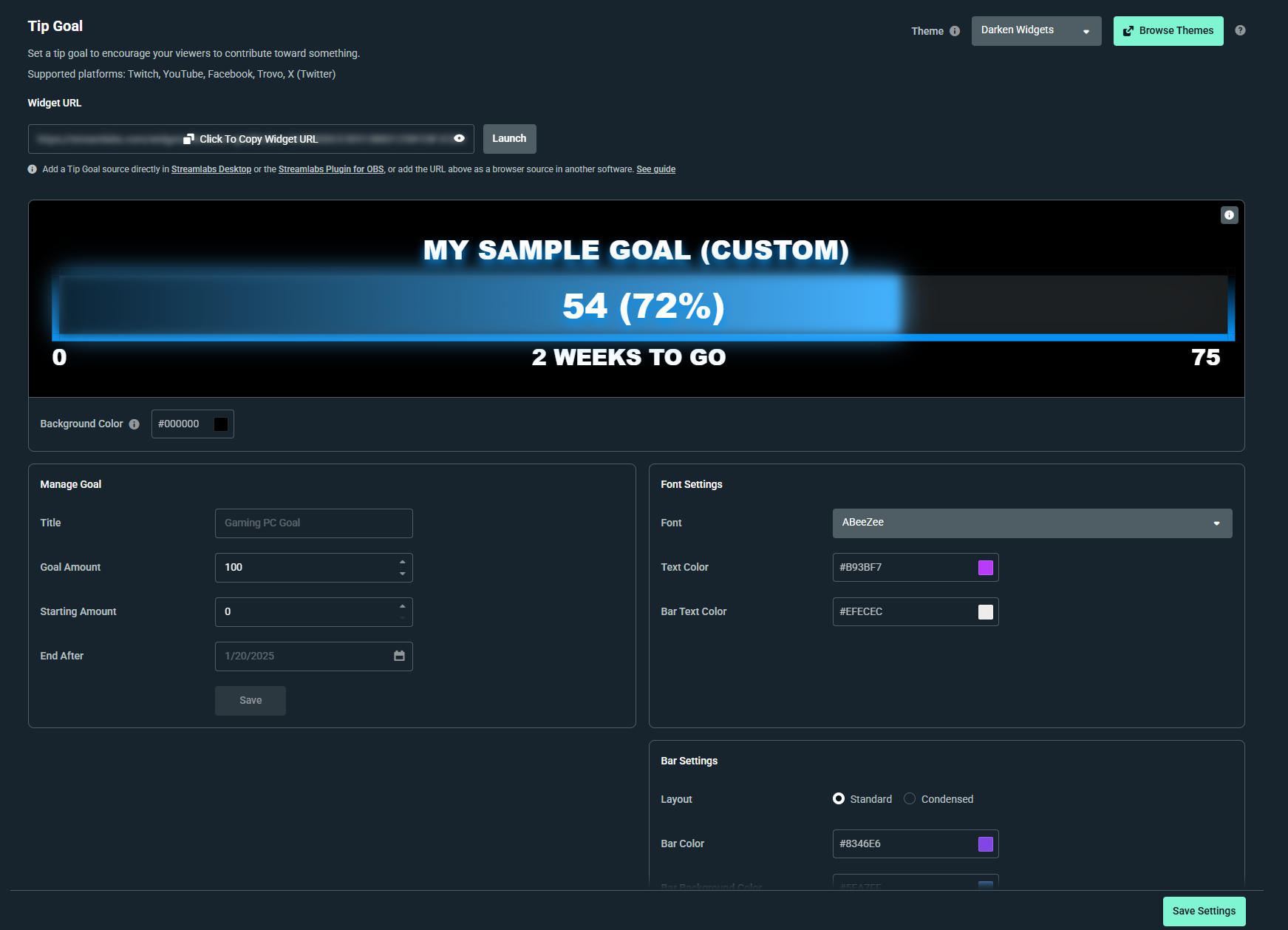Expand the Starting Amount stepper down arrow
The height and width of the screenshot is (930, 1288).
click(402, 618)
